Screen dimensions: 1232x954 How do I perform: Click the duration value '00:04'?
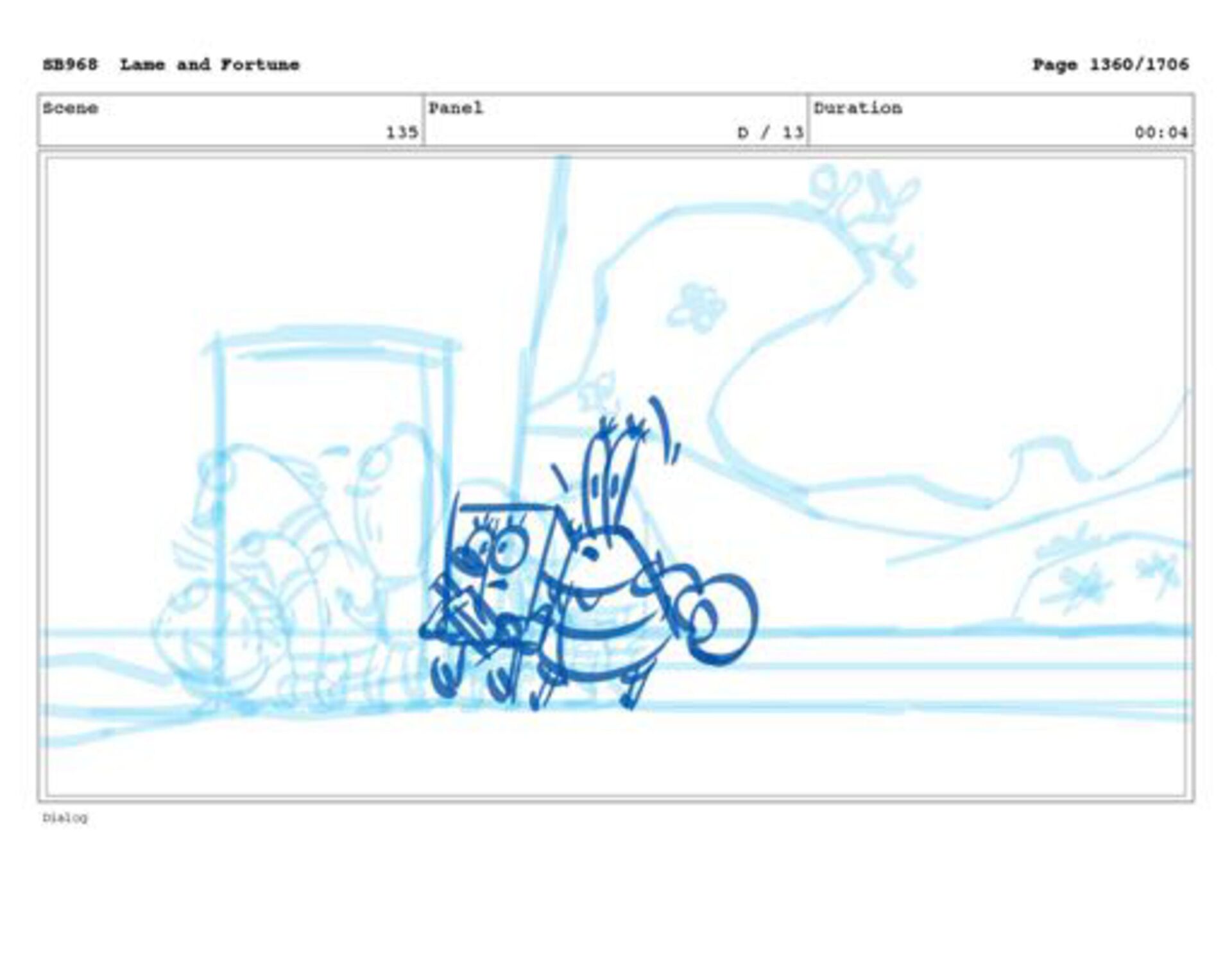[x=1161, y=133]
